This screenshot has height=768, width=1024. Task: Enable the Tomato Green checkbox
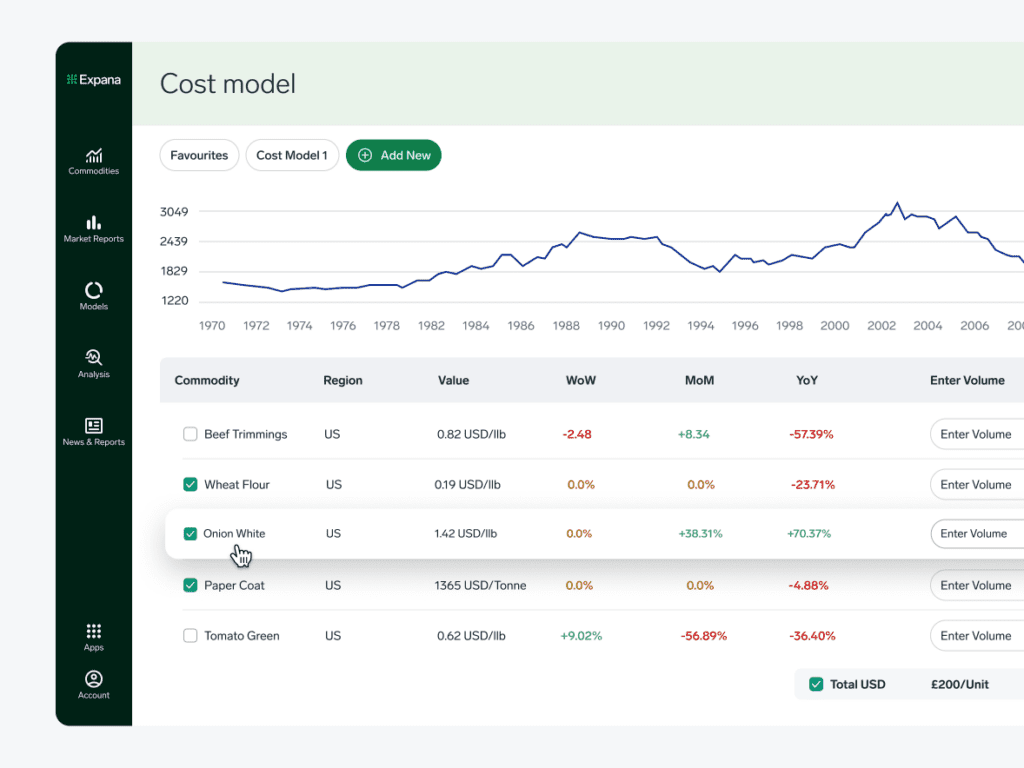pos(190,636)
